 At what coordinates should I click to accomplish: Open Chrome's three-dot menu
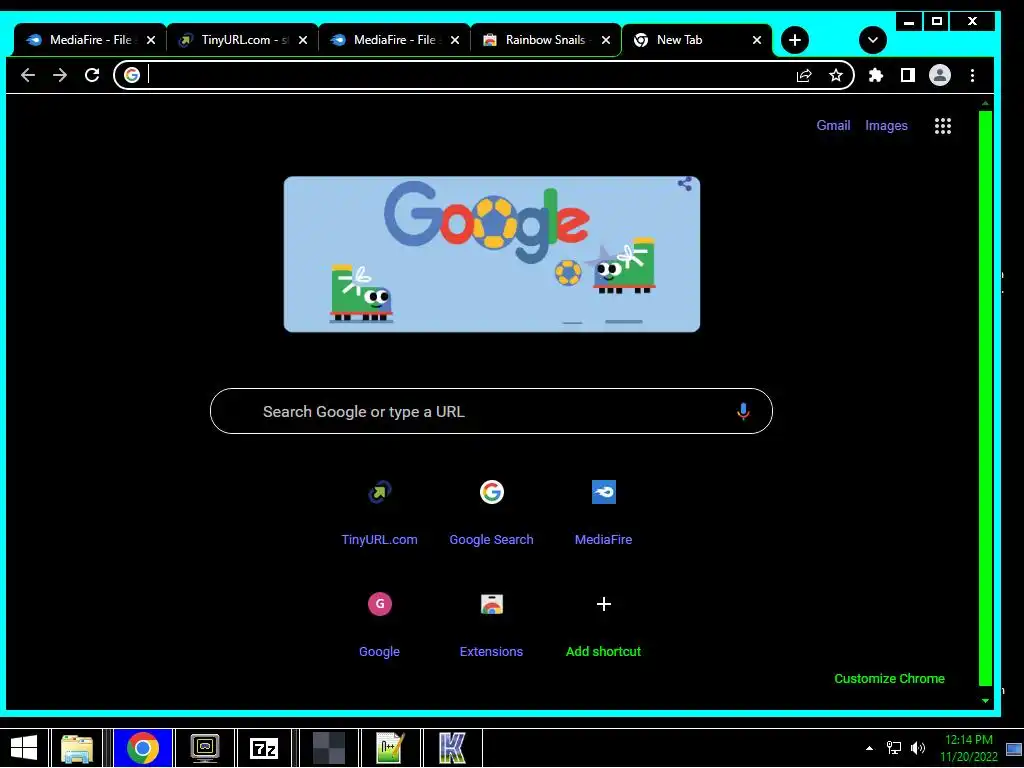[972, 75]
